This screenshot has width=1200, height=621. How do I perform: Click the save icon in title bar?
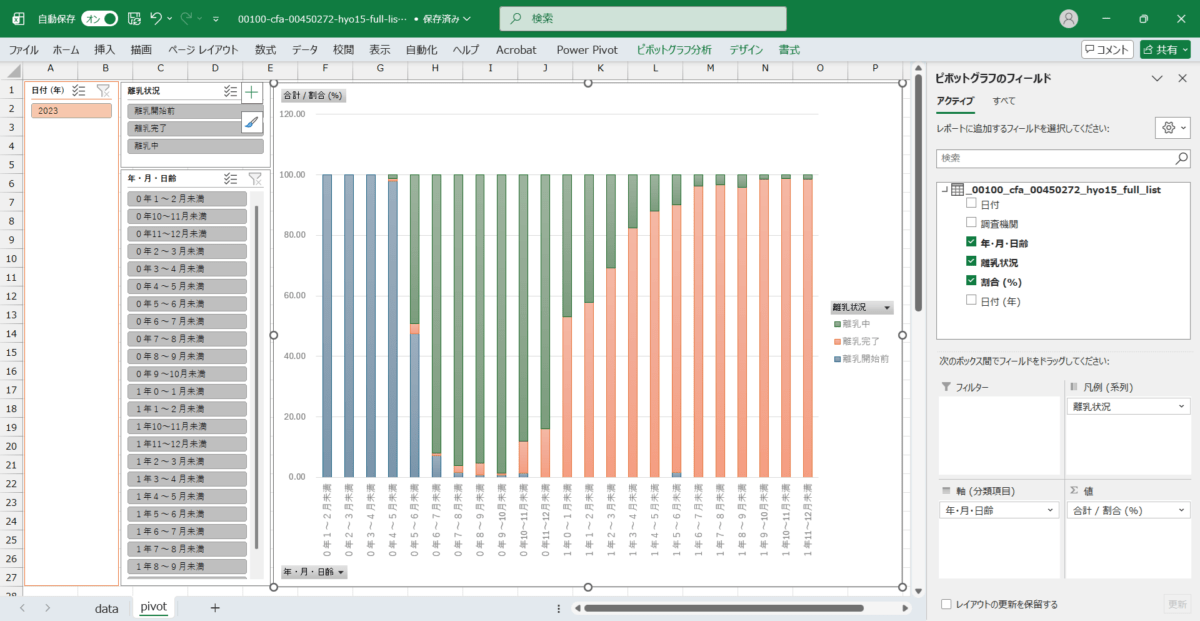coord(134,18)
